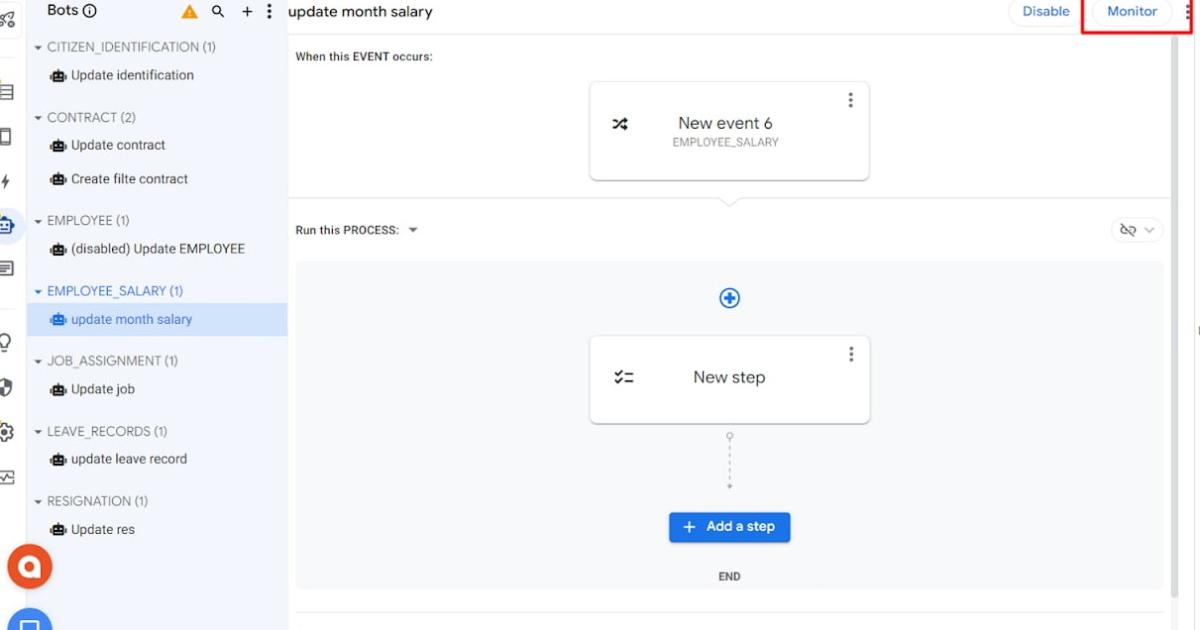This screenshot has height=630, width=1200.
Task: Collapse the CONTRACT bot group
Action: [x=37, y=117]
